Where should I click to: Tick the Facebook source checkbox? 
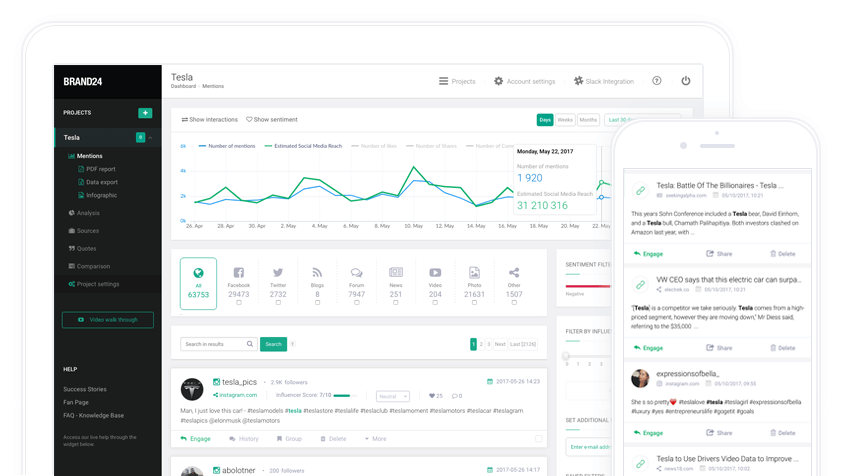[238, 303]
